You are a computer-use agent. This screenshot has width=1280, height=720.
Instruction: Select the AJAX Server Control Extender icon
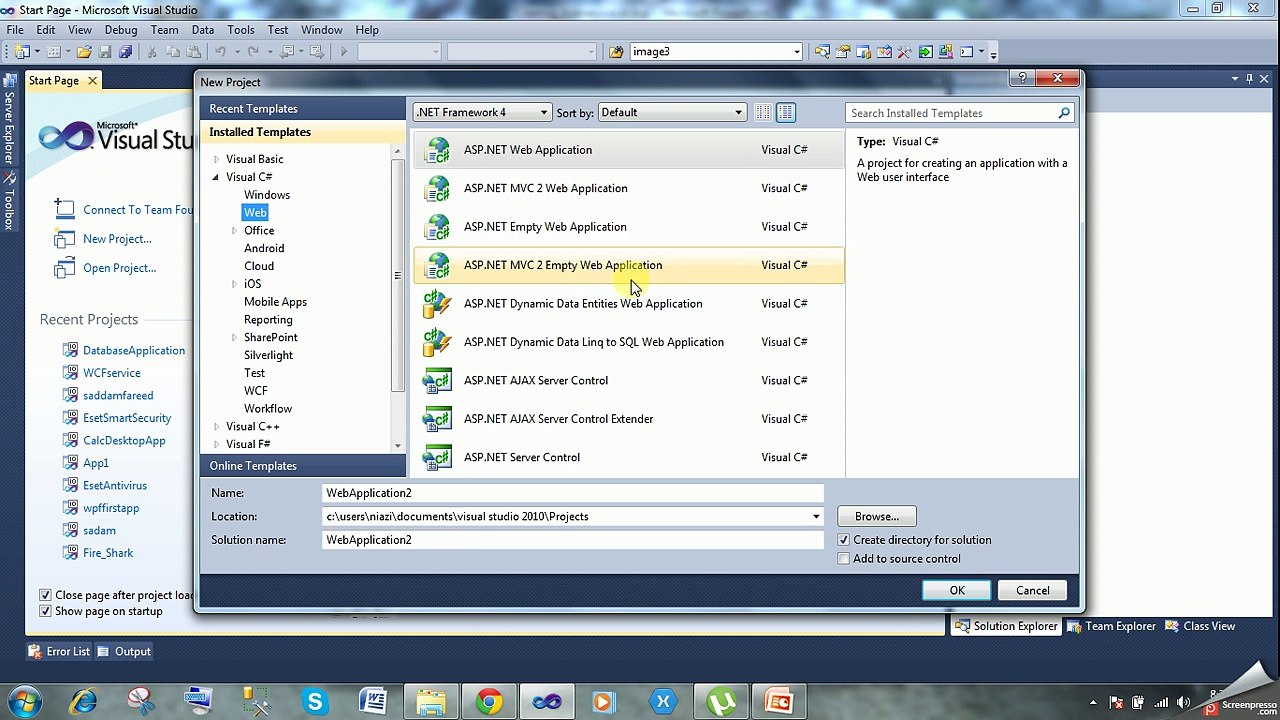(437, 419)
